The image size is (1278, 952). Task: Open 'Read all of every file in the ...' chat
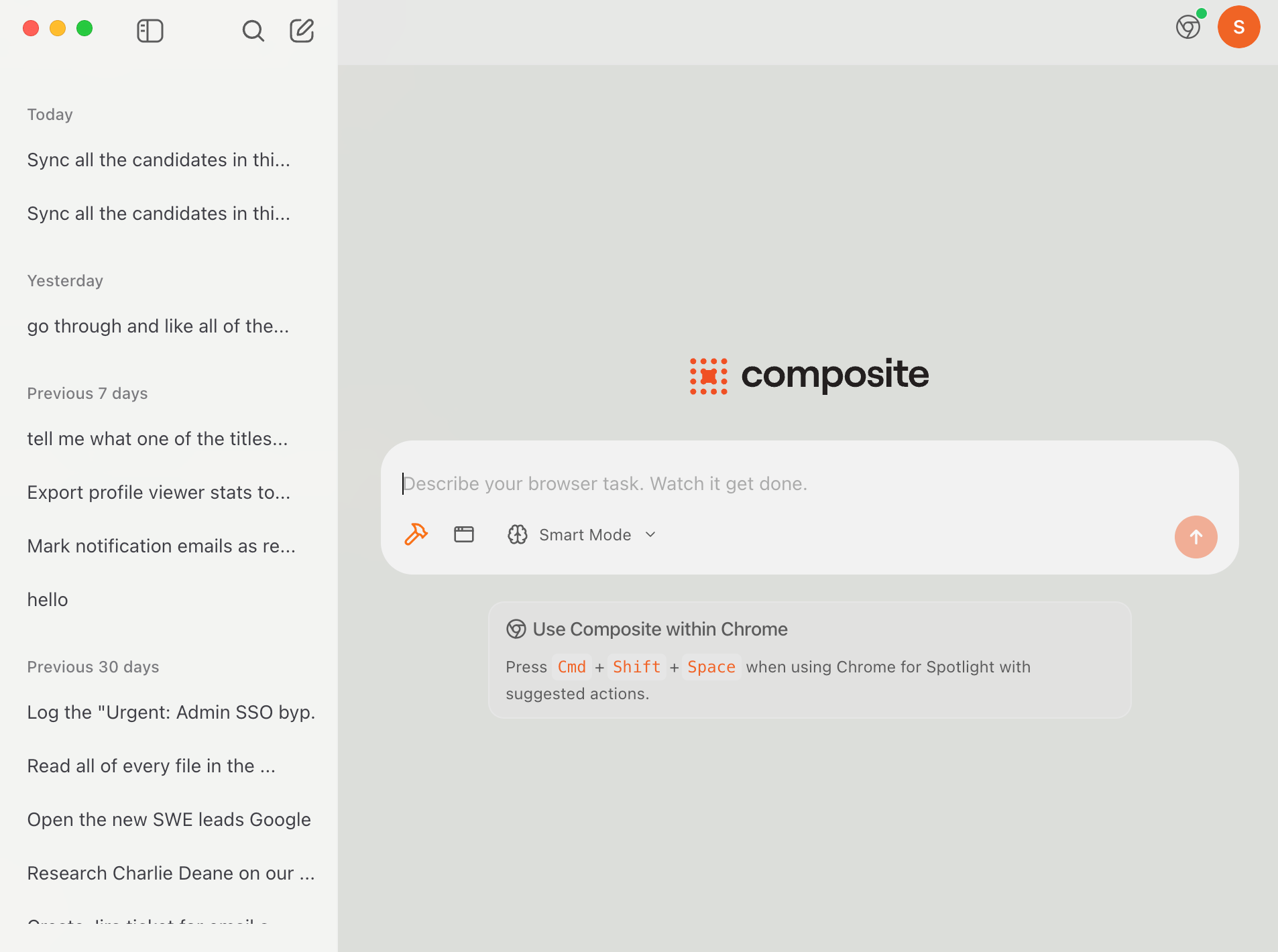152,766
